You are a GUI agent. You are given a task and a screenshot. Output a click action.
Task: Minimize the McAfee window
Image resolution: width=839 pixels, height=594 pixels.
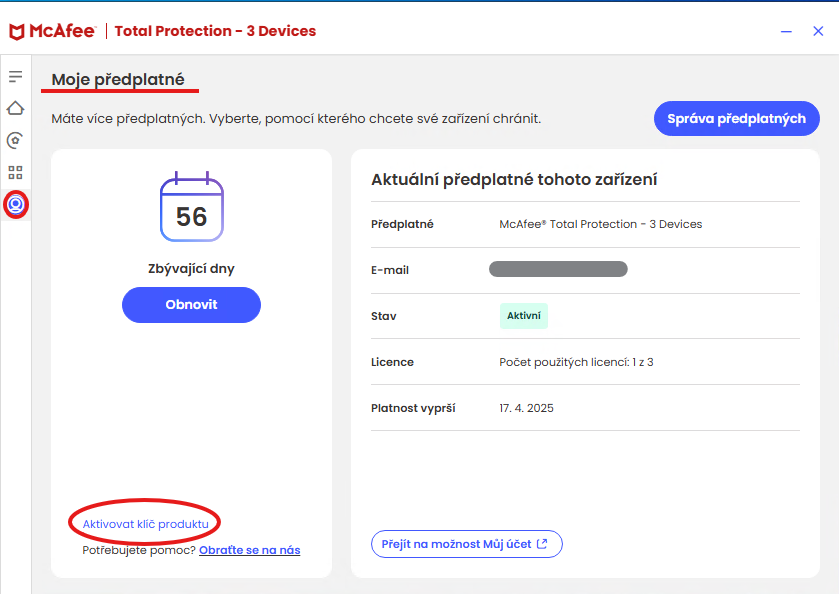pos(786,32)
